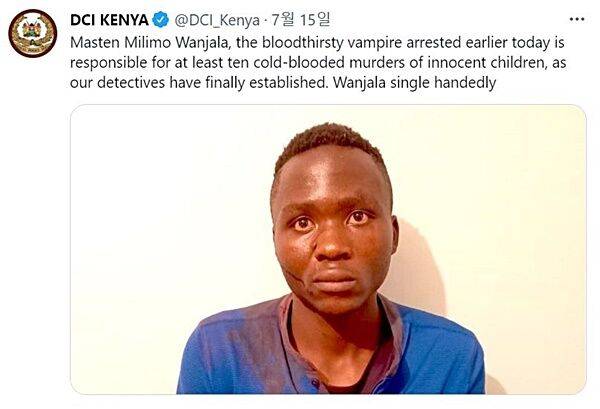Click the truncated text ending 'Wanjala single handedly'

coord(414,83)
